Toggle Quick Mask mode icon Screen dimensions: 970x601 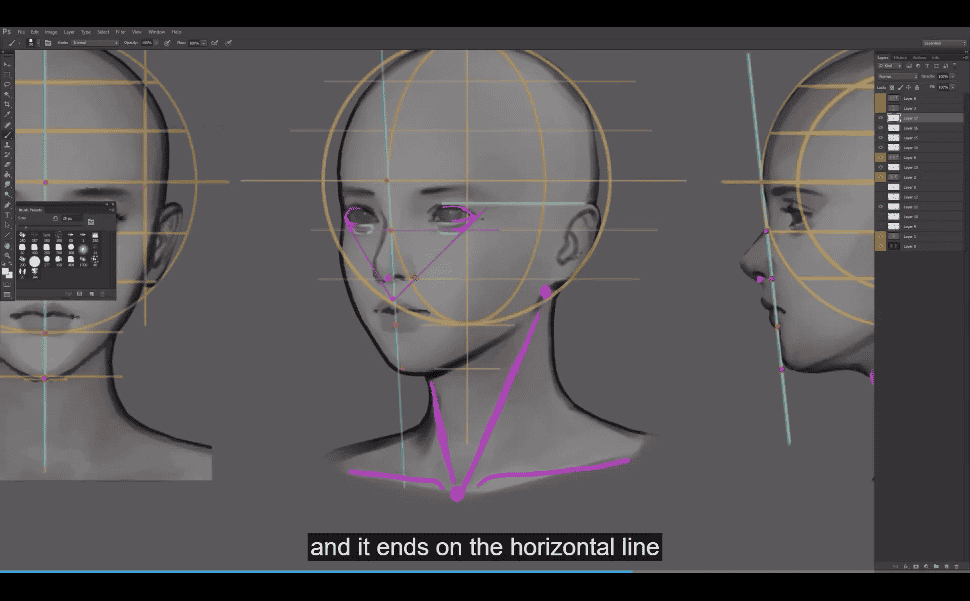coord(7,286)
